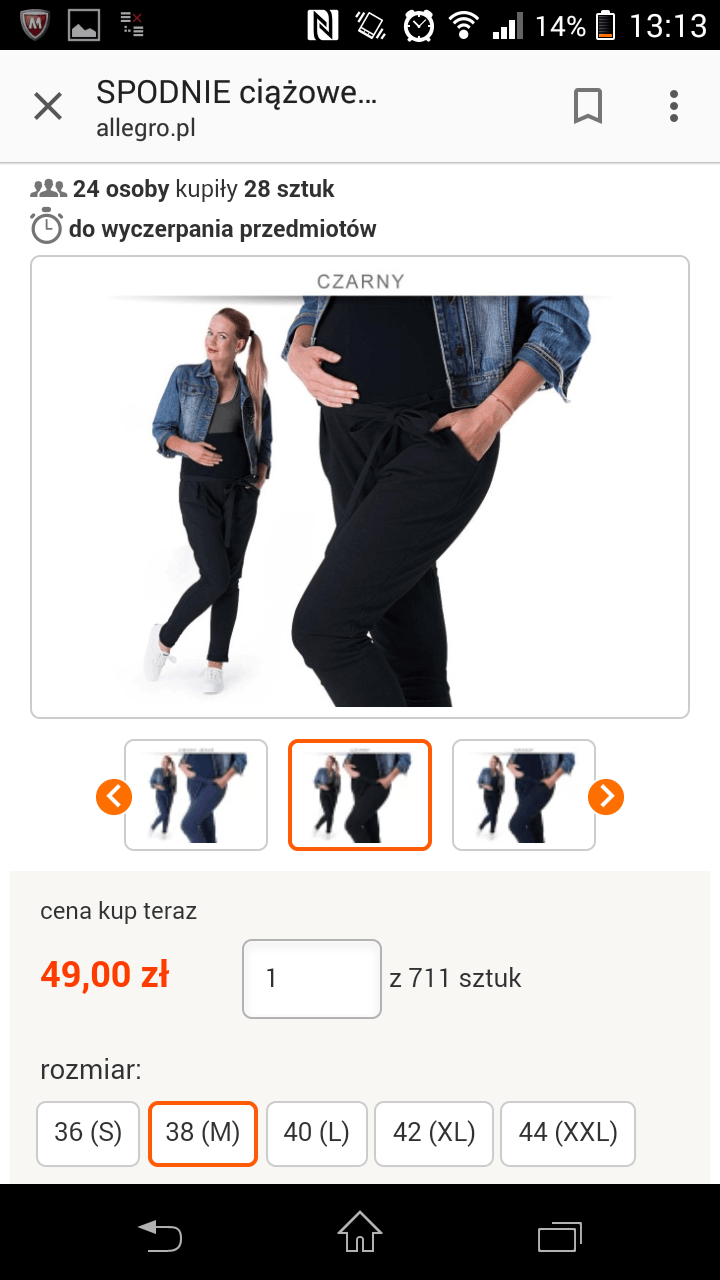The image size is (720, 1280).
Task: Pick size 44 (XXL)
Action: [568, 1133]
